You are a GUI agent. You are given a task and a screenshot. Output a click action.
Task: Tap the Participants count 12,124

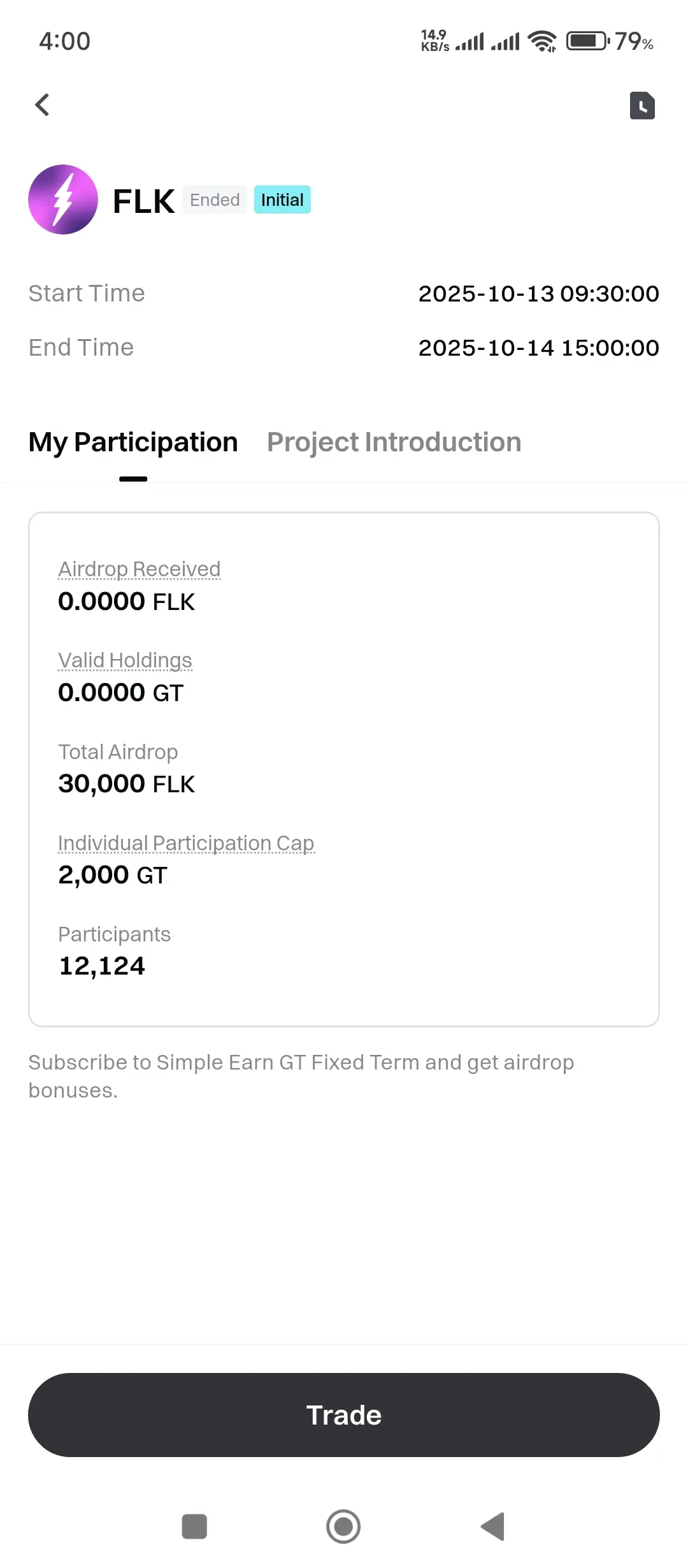point(102,966)
